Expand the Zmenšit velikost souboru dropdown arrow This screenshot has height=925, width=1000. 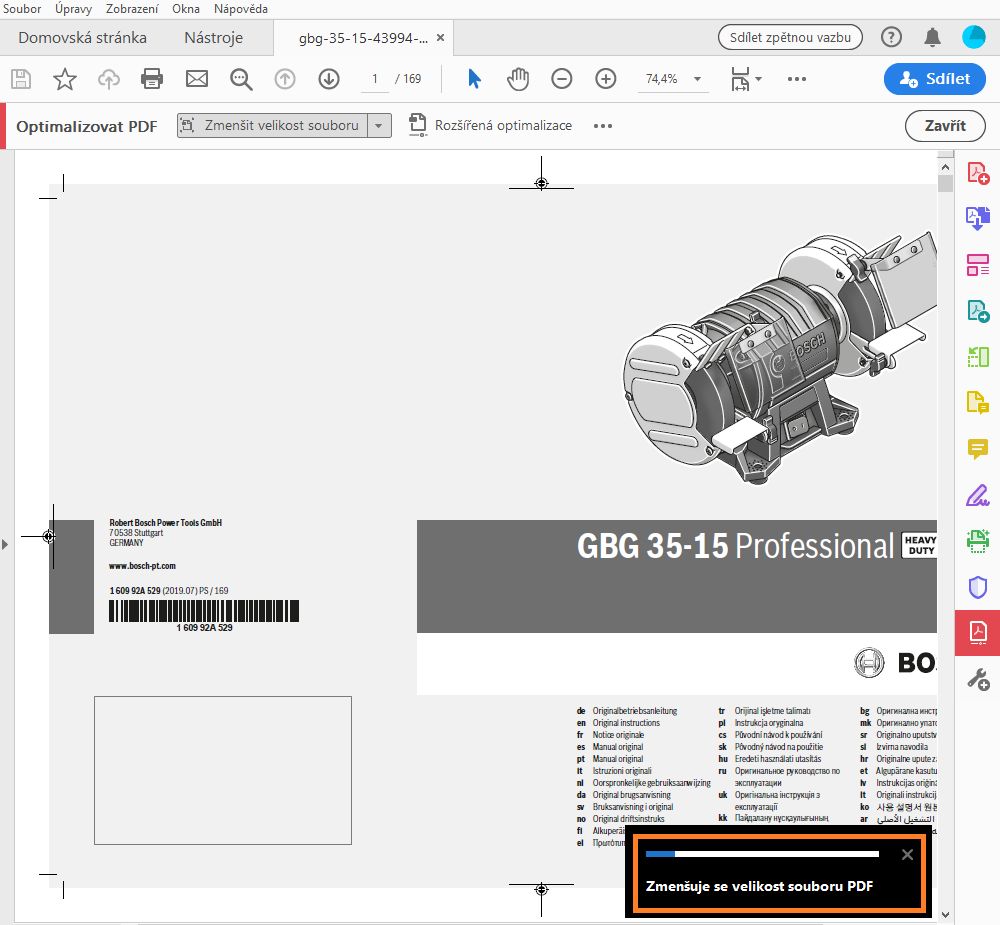[x=379, y=126]
